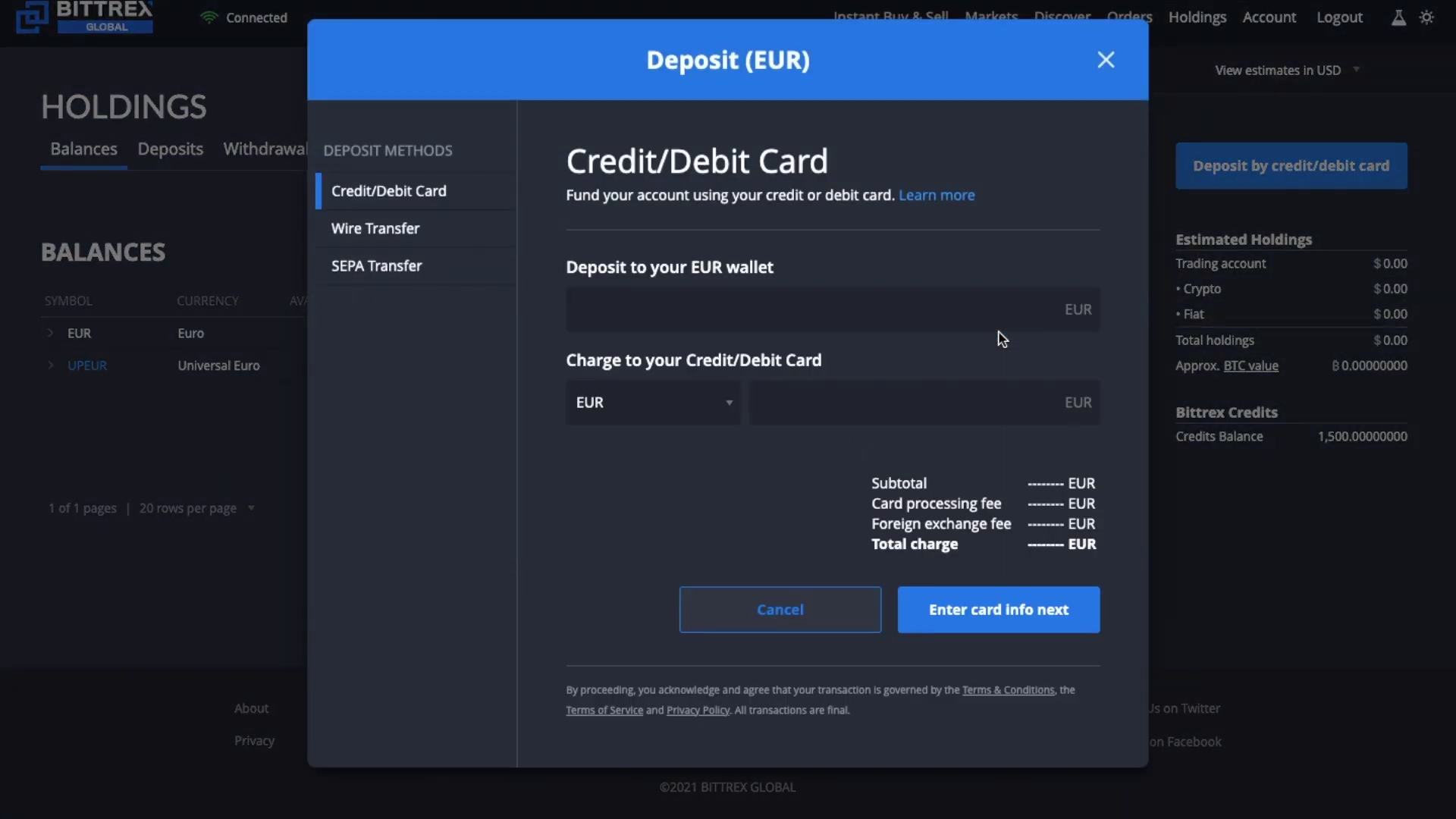
Task: Click the Cancel button on deposit form
Action: click(779, 609)
